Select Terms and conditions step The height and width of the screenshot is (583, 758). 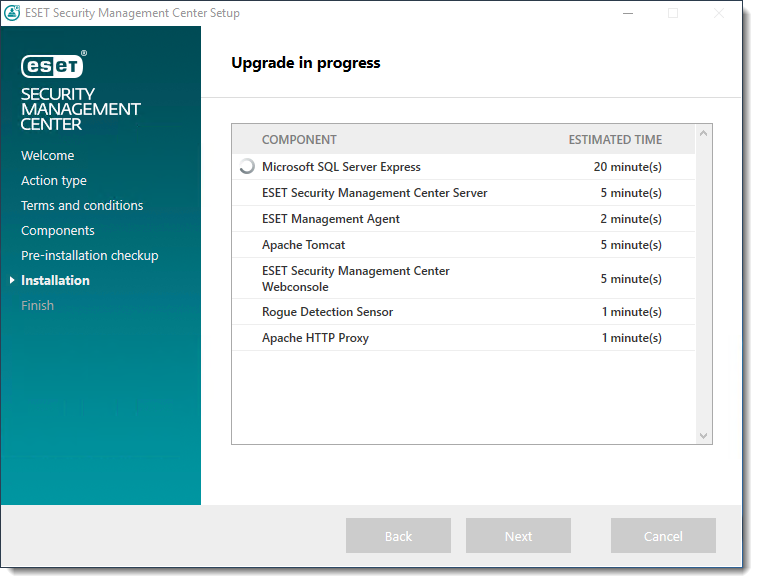[82, 205]
